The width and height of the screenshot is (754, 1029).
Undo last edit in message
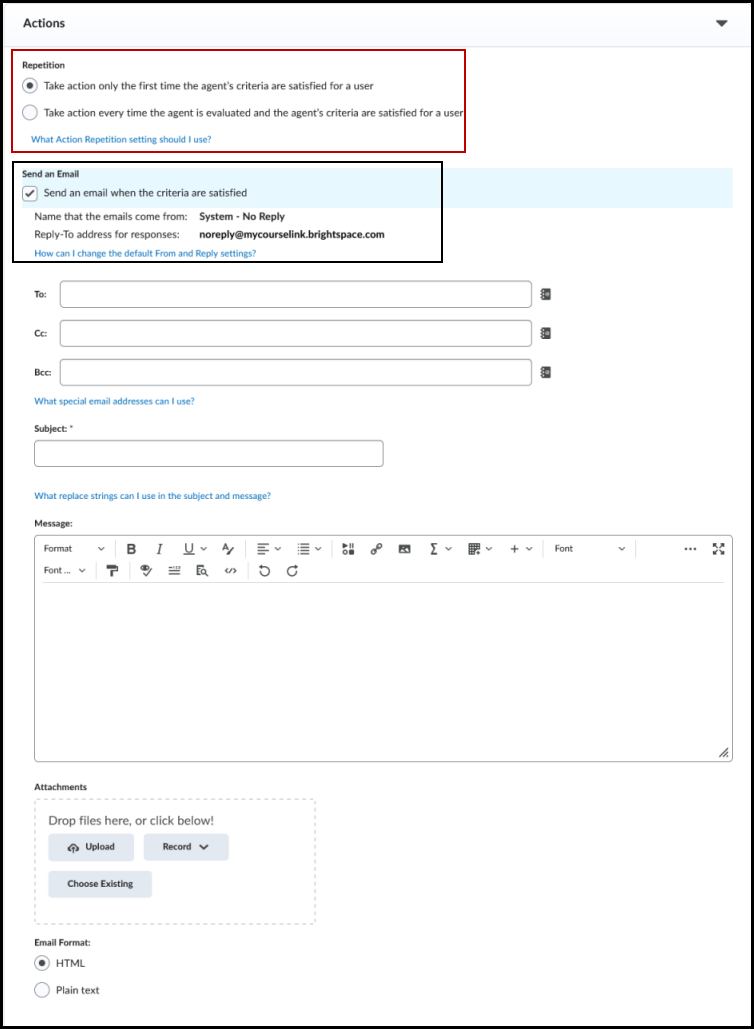point(264,571)
